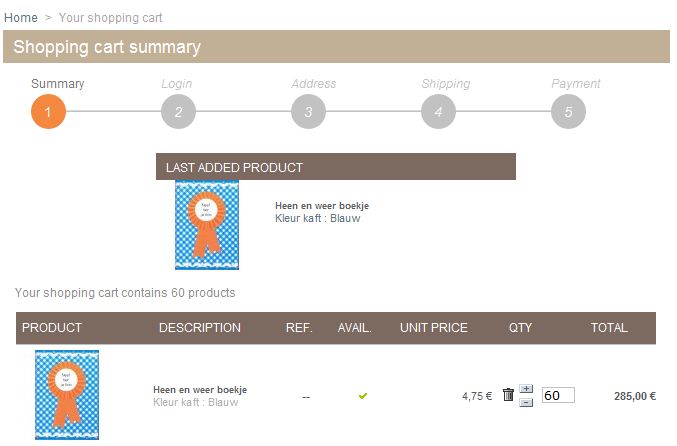
Task: Click the step 3 Address circle
Action: 308,111
